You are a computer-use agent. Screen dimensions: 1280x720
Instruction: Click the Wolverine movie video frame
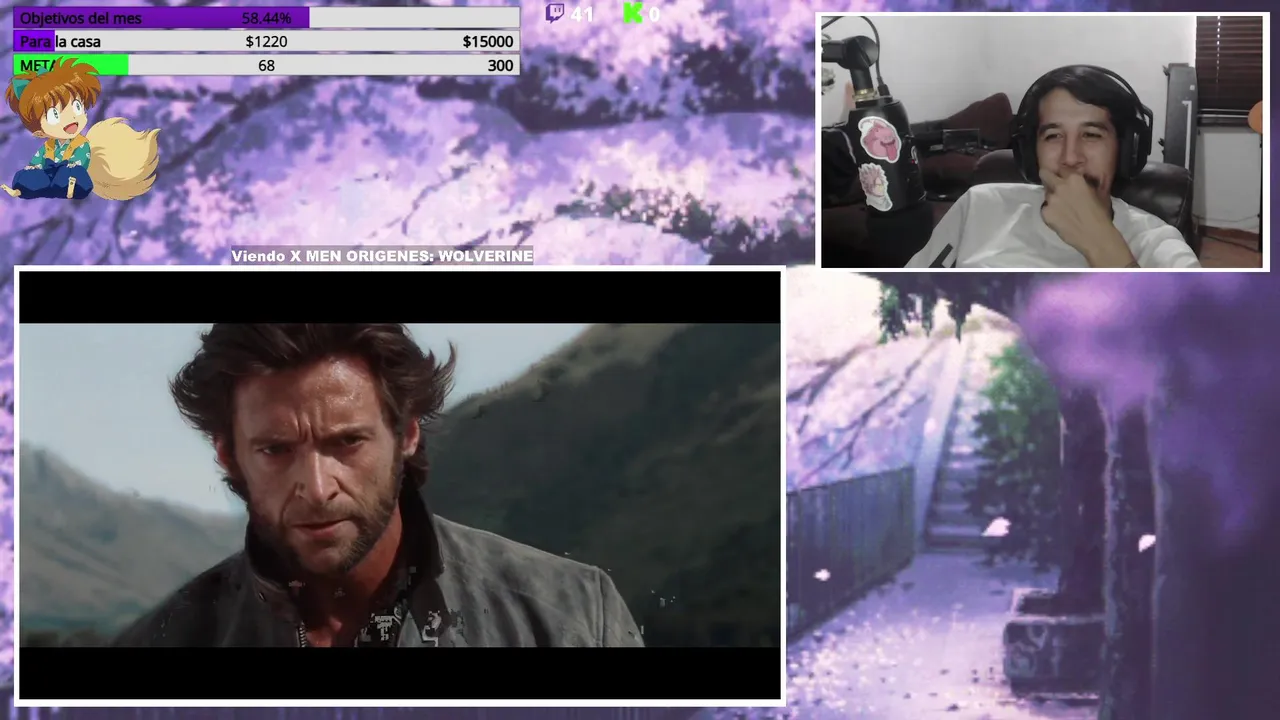coord(400,485)
